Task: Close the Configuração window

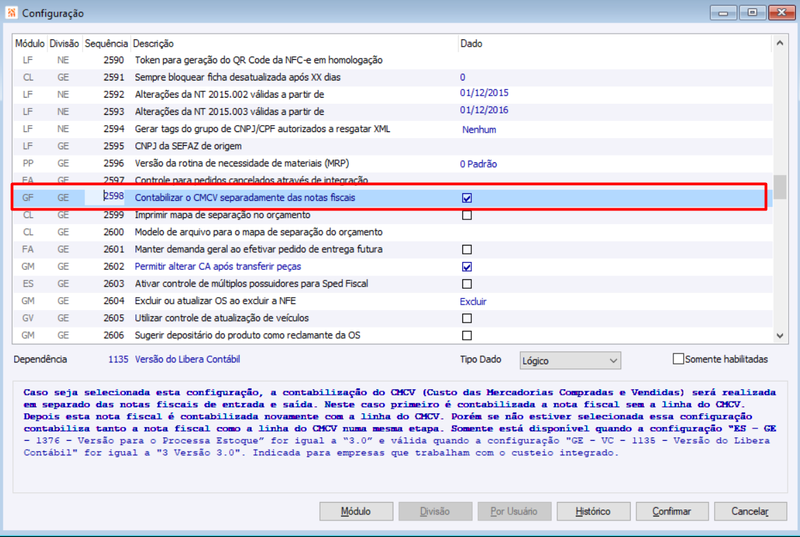Action: point(781,13)
